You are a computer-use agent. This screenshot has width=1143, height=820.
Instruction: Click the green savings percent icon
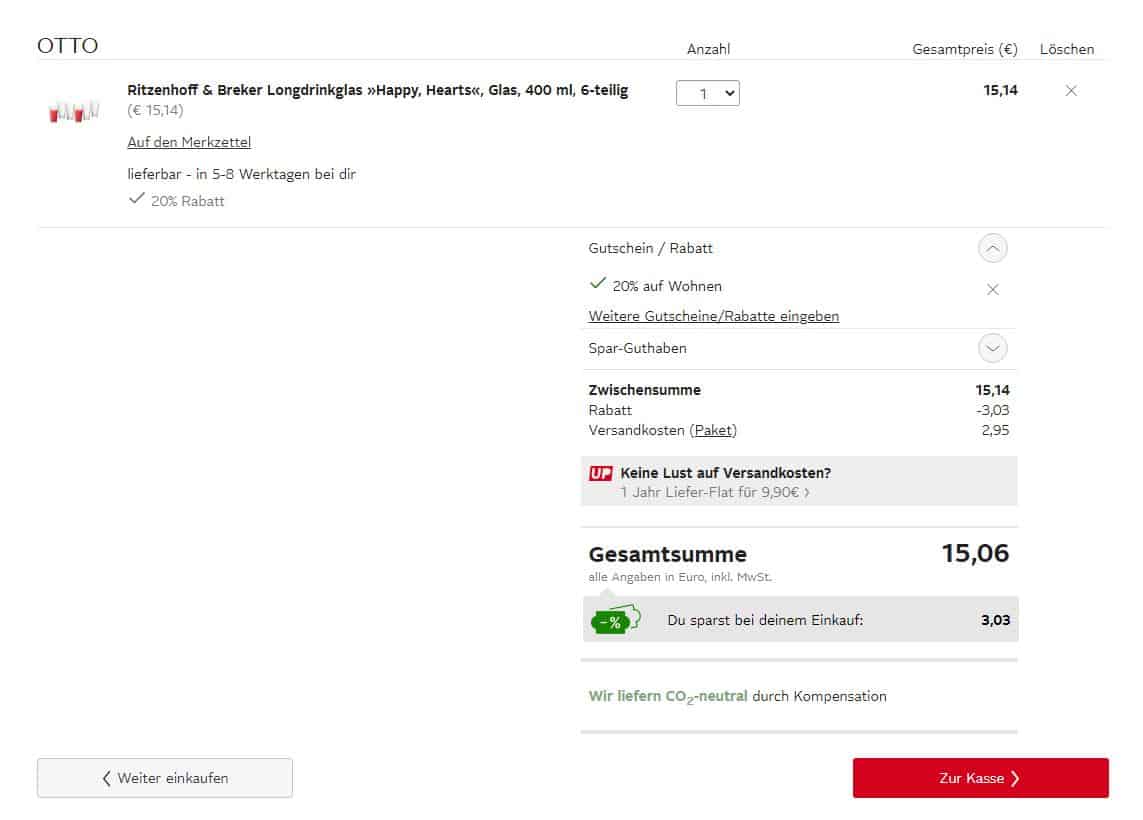pos(614,620)
